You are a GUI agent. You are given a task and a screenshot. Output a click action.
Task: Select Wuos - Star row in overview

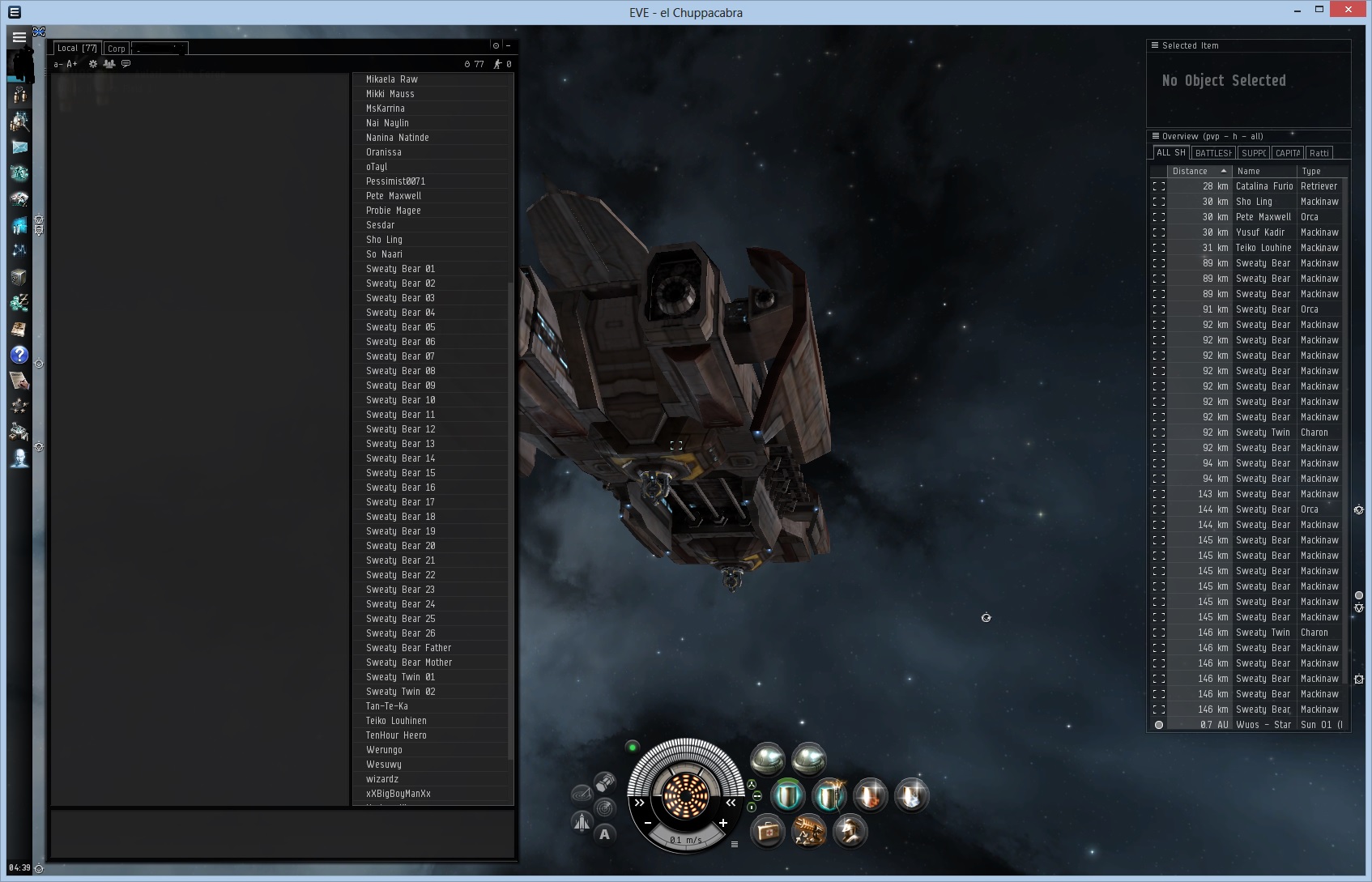point(1247,725)
